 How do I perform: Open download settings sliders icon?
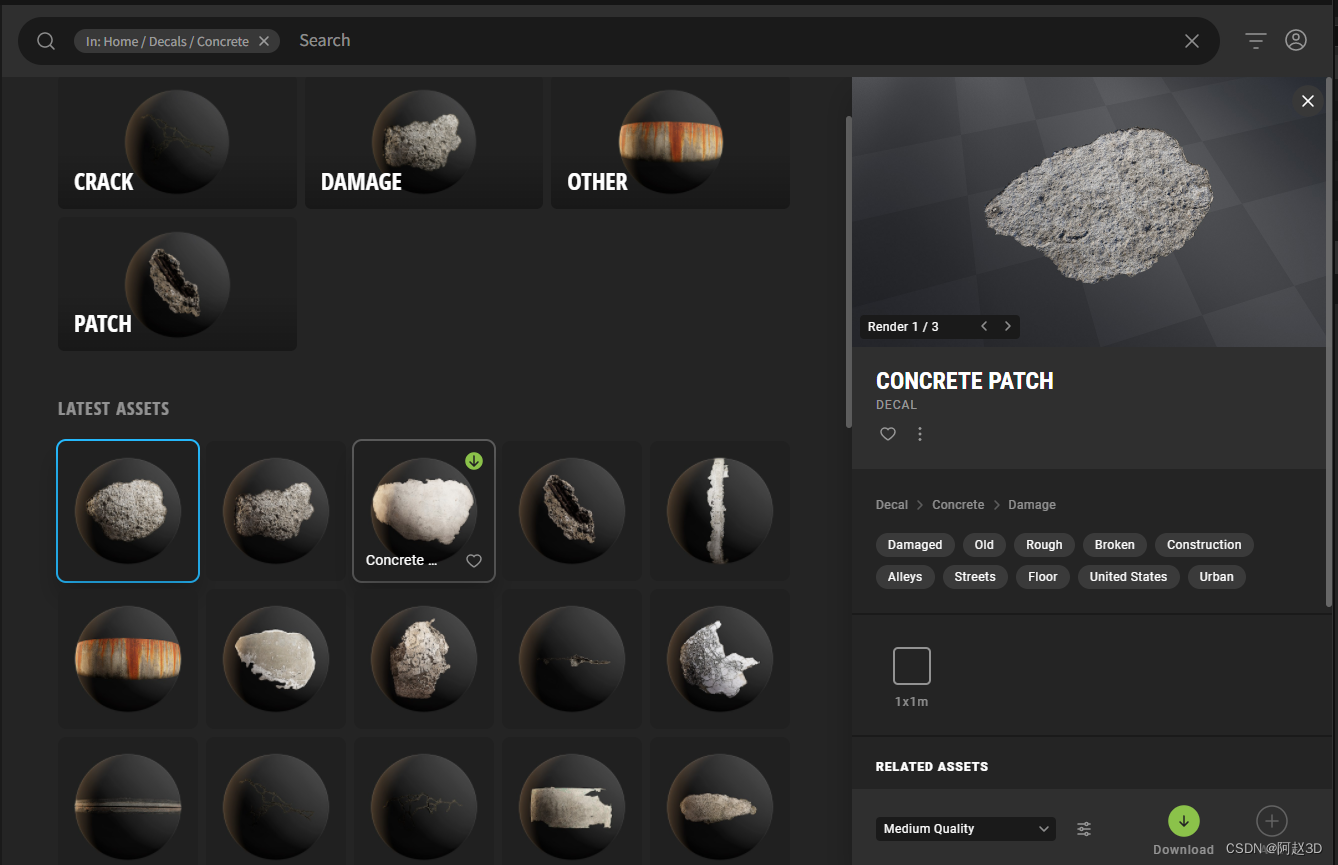point(1084,829)
